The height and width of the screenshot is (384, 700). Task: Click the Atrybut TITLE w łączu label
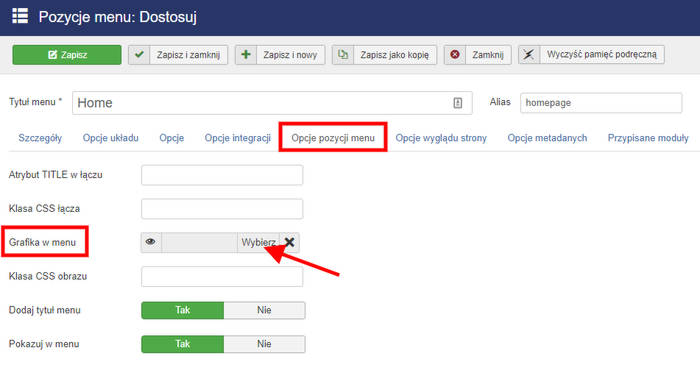(55, 175)
